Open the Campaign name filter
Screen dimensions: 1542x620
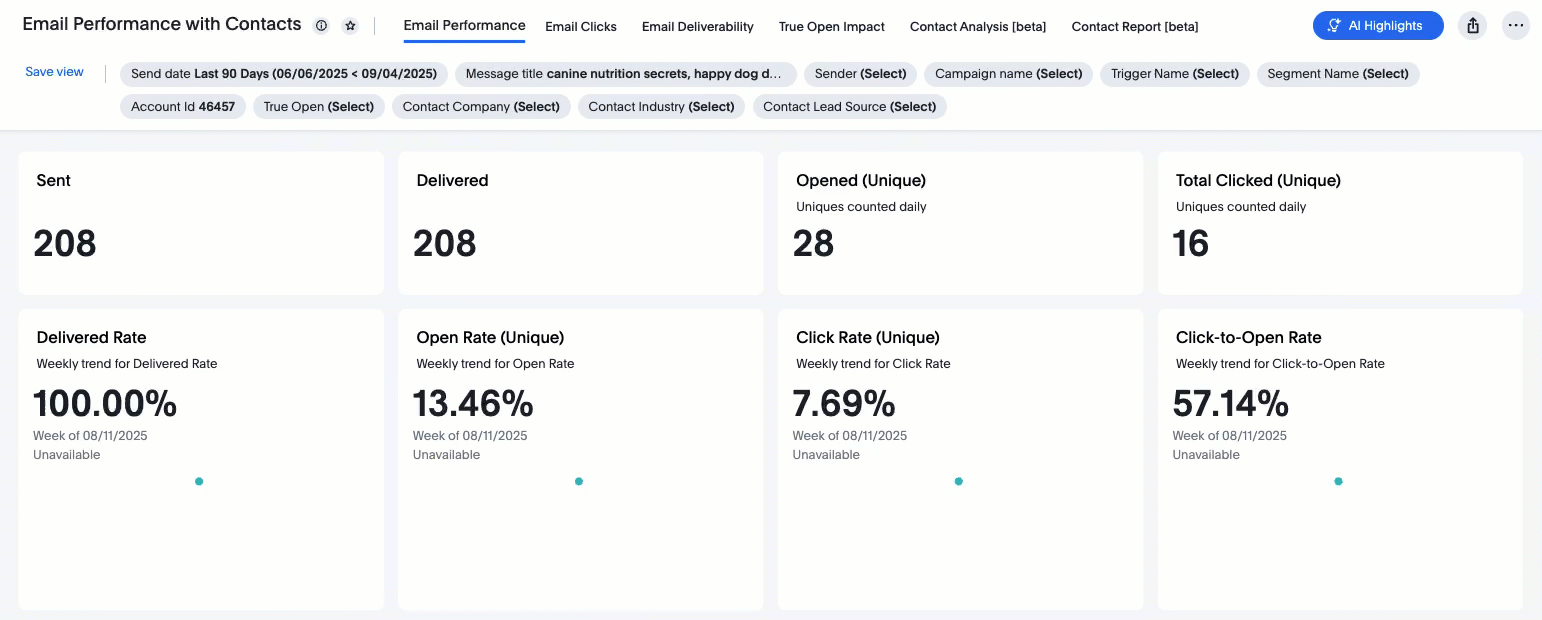(1008, 74)
